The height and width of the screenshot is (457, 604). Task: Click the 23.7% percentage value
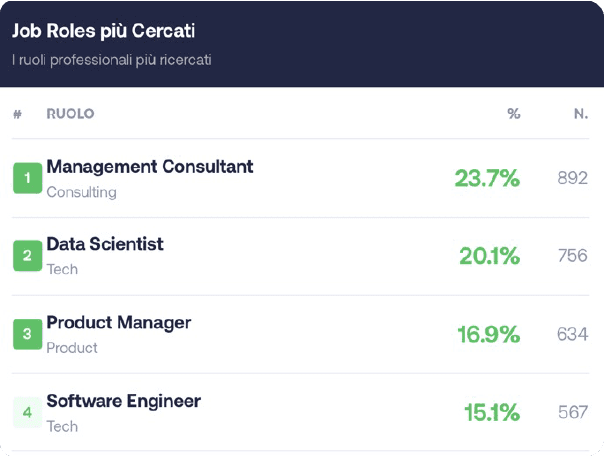[487, 179]
